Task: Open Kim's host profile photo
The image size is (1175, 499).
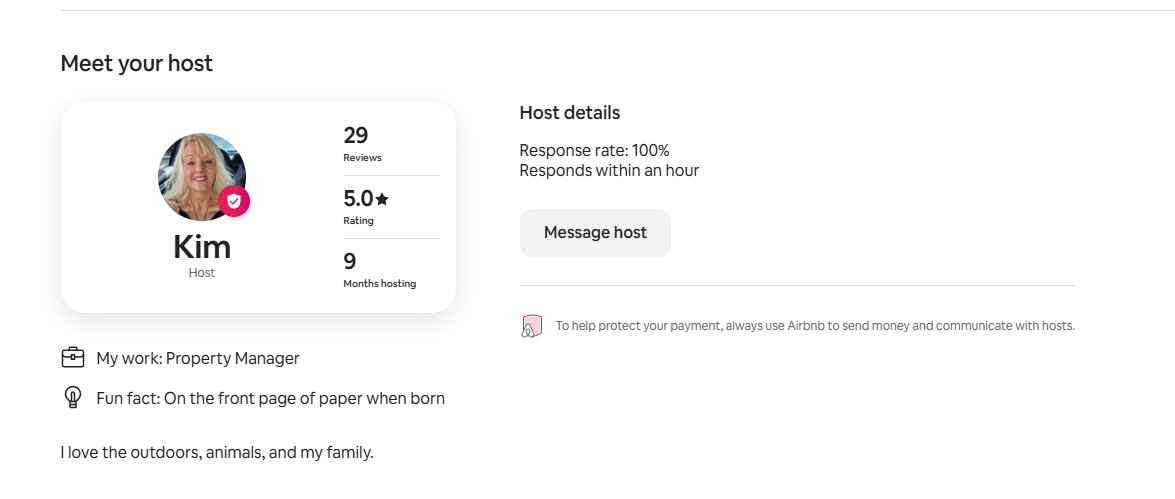Action: pos(202,177)
